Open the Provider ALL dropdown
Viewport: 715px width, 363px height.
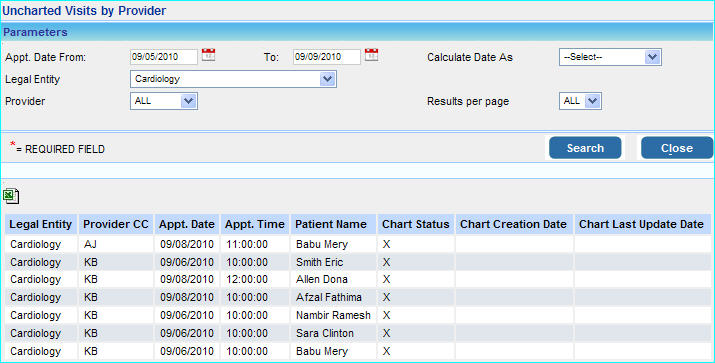pyautogui.click(x=164, y=101)
